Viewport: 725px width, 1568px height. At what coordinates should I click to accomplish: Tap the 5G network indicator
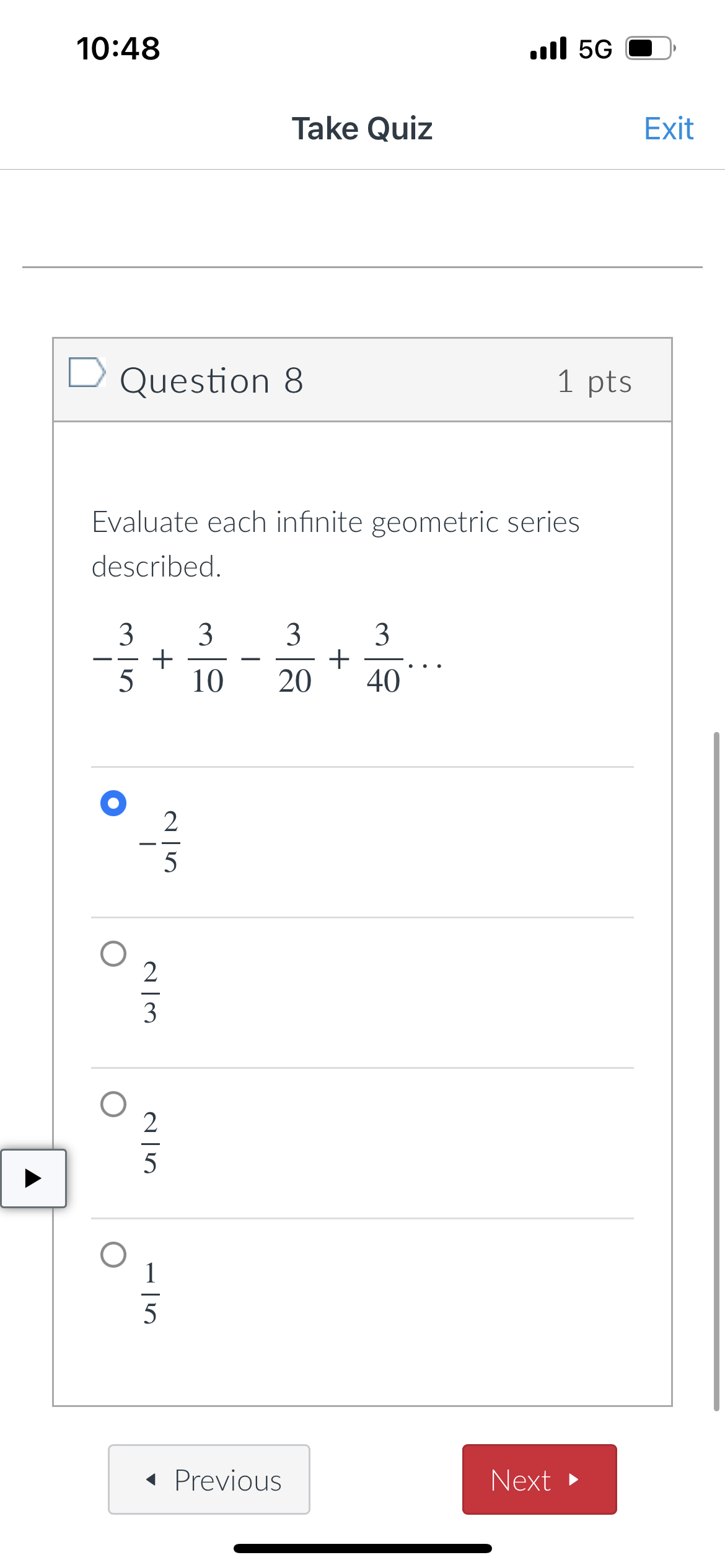[595, 49]
